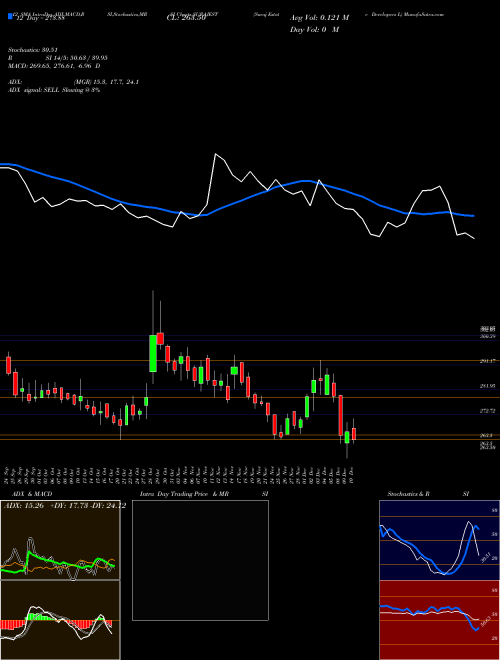The width and height of the screenshot is (500, 660).
Task: Click the MunafaSutra.com watermark link at top
Action: [423, 14]
